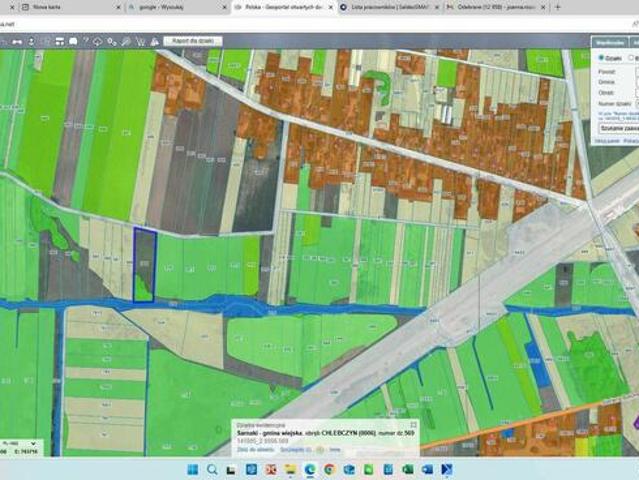Click the cloud download icon in toolbar
The width and height of the screenshot is (639, 480).
[98, 42]
